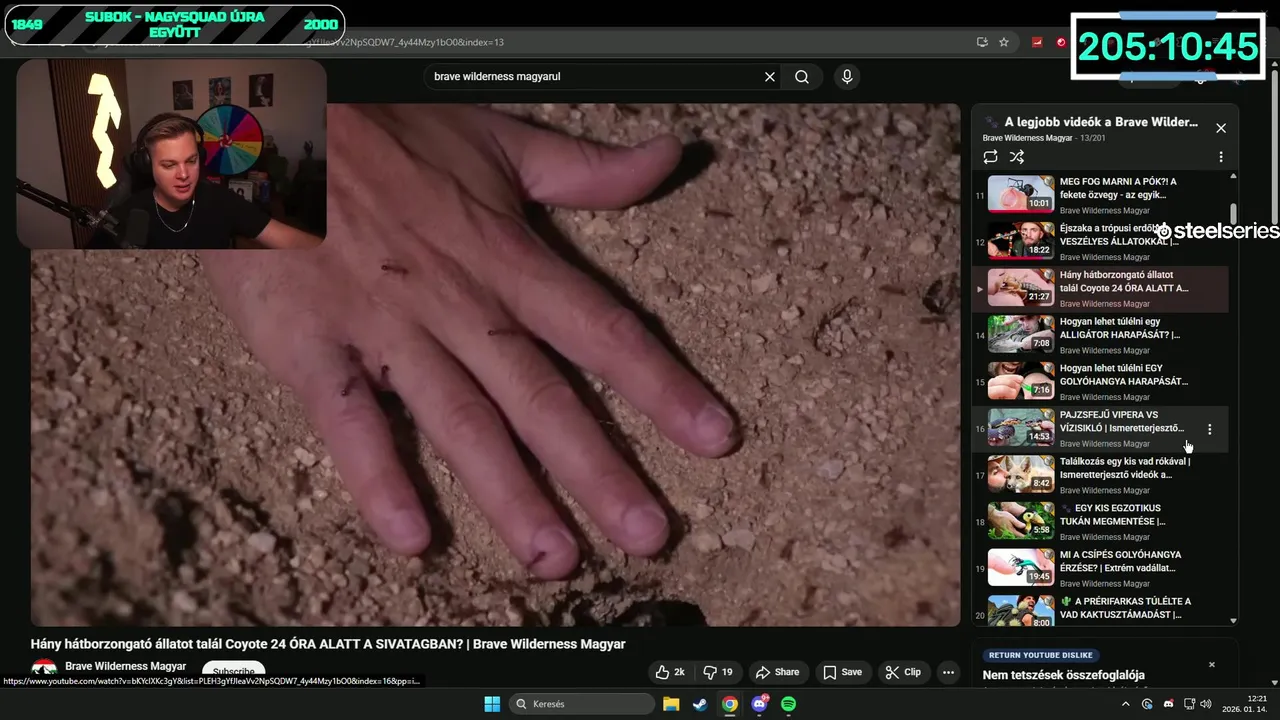
Task: Open the EGZOTIKUS TUKÁN MEGMENTÉSE video
Action: 1100,521
